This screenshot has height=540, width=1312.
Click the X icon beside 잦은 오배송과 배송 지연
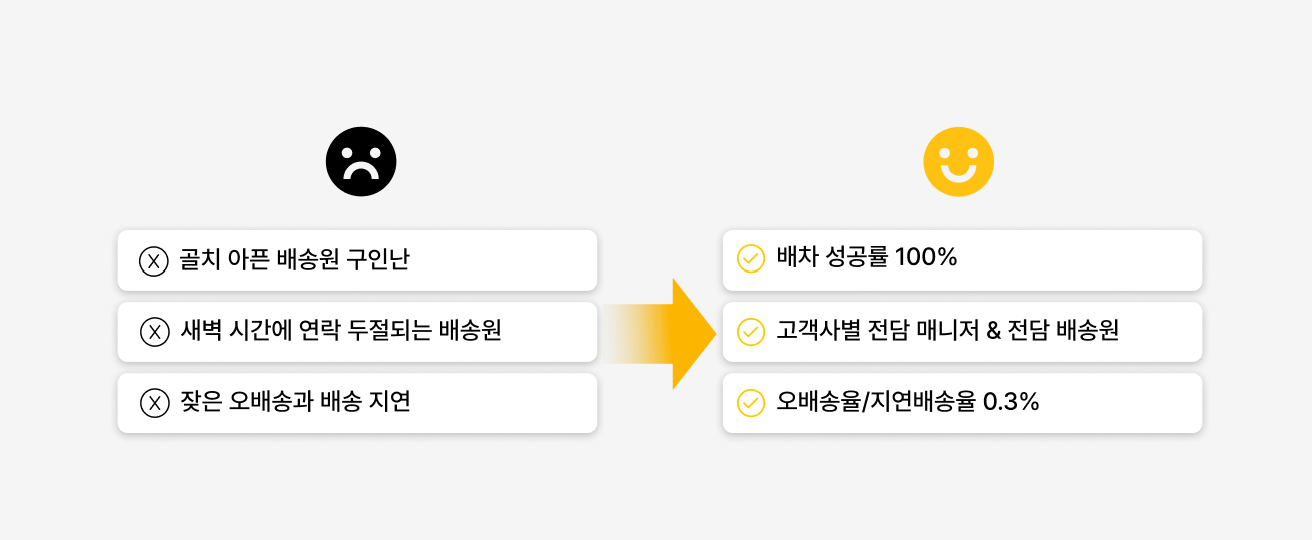tap(154, 403)
